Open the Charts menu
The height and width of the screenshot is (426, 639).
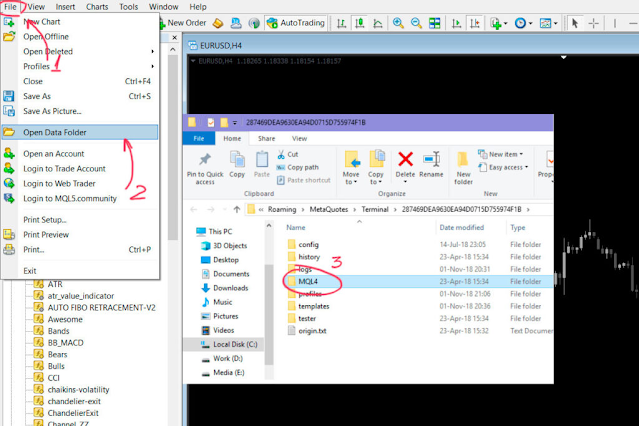(97, 7)
